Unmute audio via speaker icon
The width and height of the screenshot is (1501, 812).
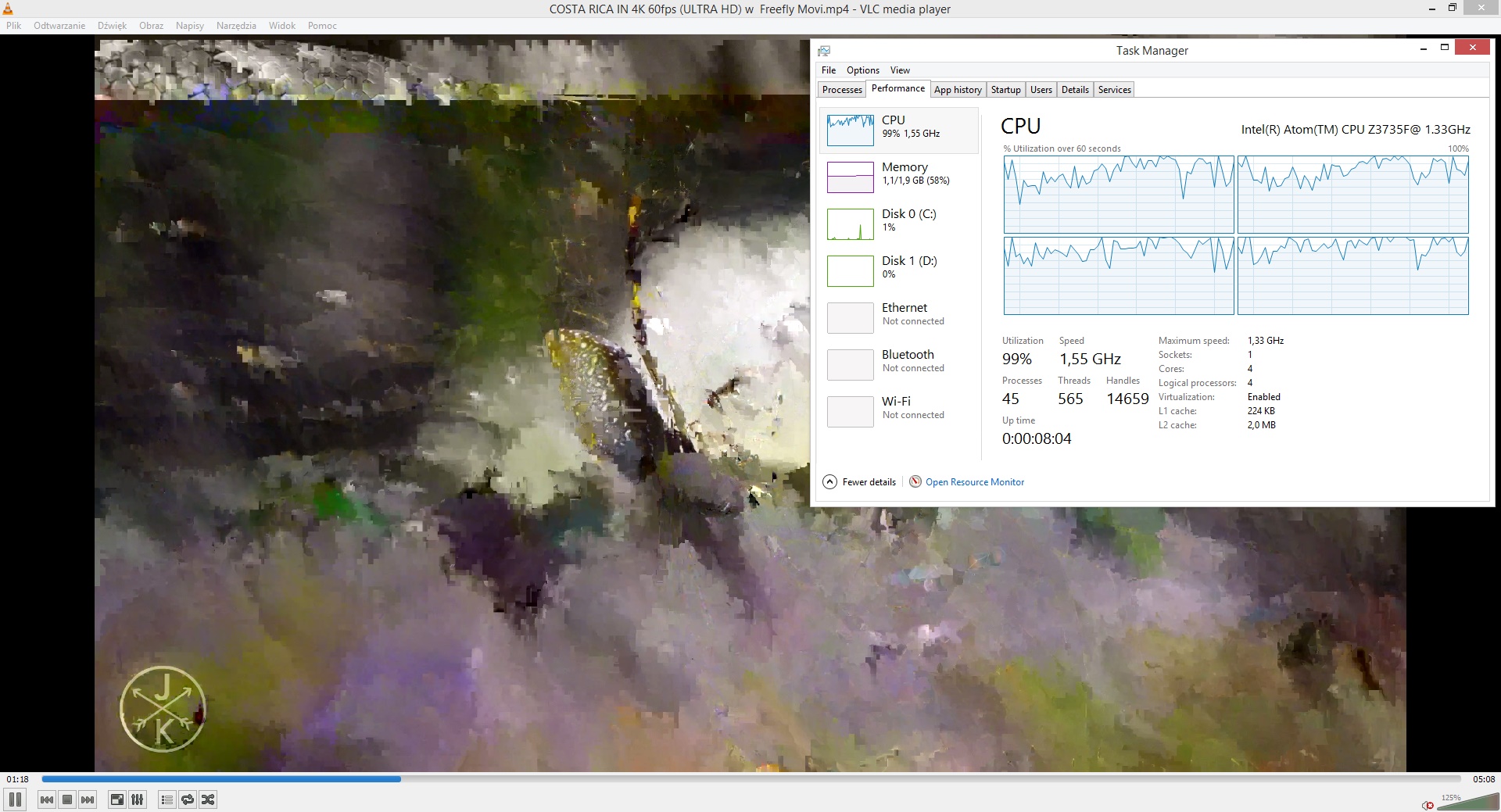[1428, 805]
